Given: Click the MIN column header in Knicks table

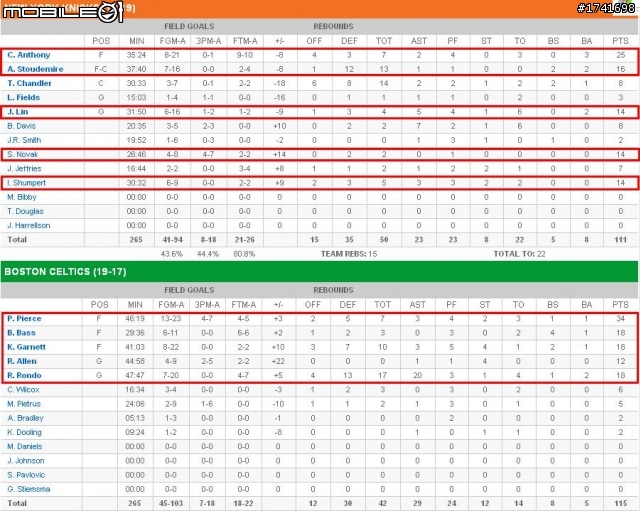Looking at the screenshot, I should click(136, 41).
